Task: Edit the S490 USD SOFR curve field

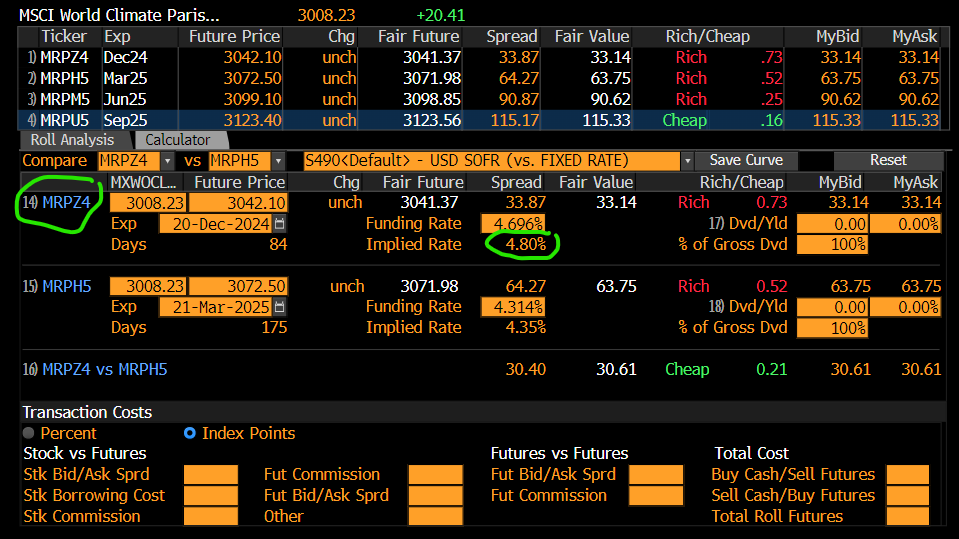Action: pyautogui.click(x=492, y=161)
